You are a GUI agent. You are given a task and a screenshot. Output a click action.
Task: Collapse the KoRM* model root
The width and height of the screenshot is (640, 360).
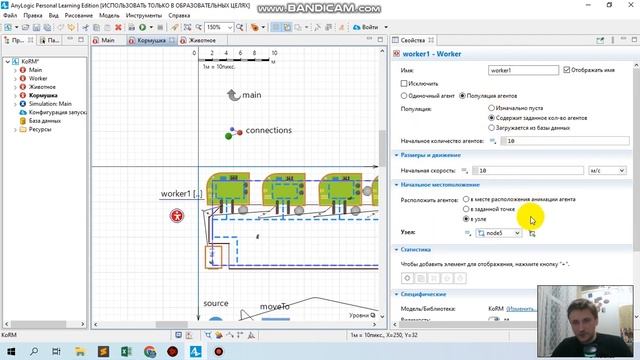pyautogui.click(x=8, y=61)
